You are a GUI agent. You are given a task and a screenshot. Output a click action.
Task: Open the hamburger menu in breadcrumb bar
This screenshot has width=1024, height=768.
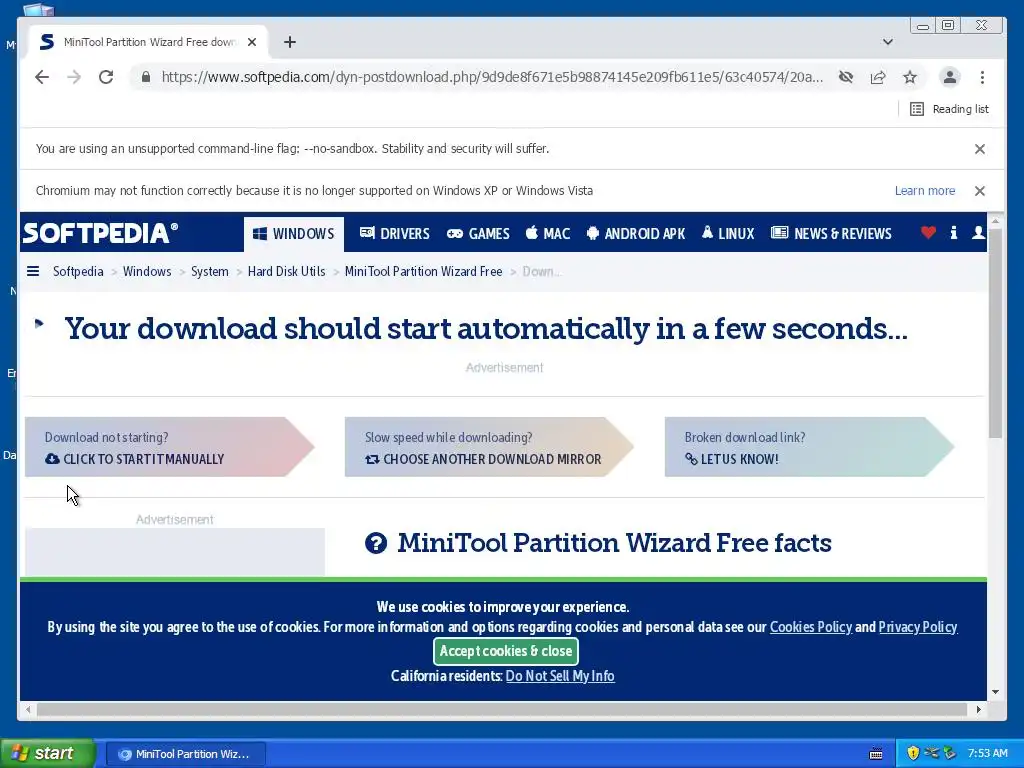33,271
